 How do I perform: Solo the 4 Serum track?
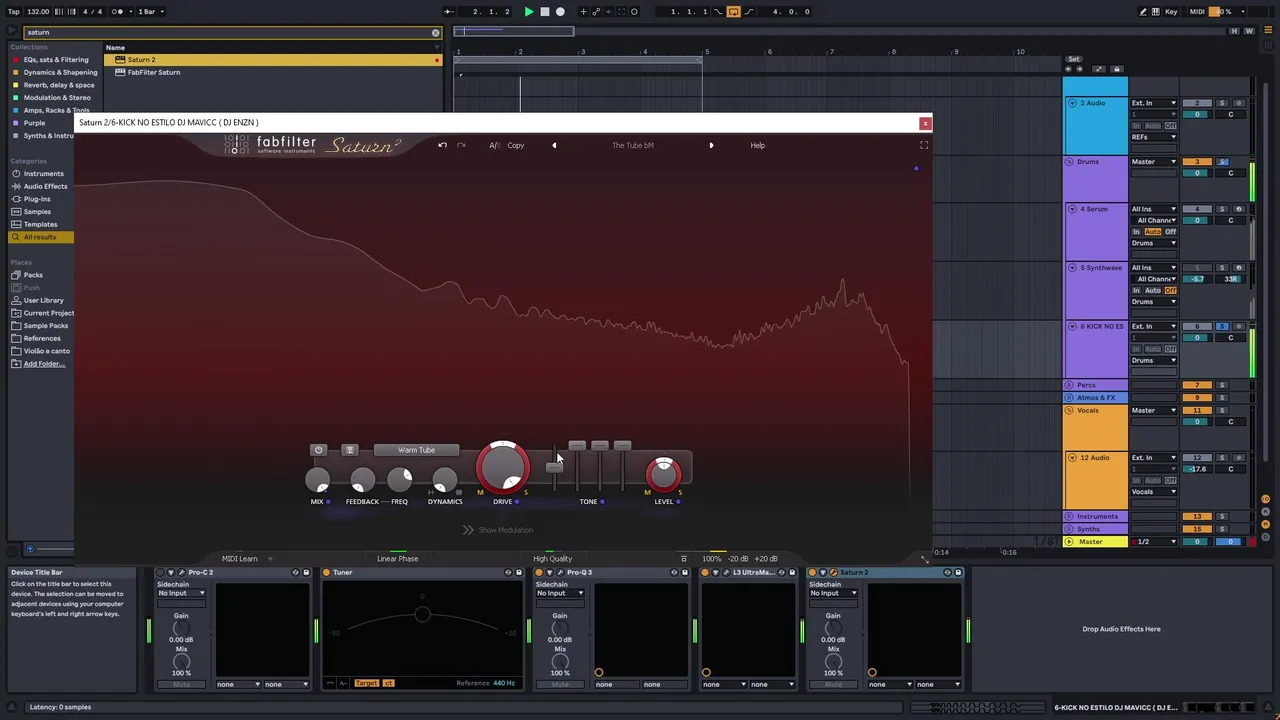pos(1222,209)
